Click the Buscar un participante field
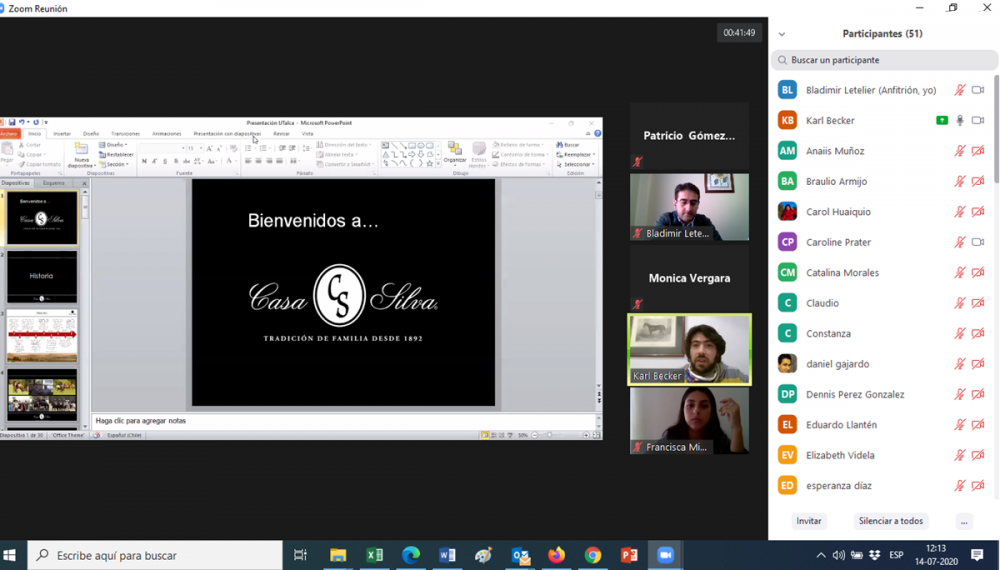 pyautogui.click(x=885, y=60)
